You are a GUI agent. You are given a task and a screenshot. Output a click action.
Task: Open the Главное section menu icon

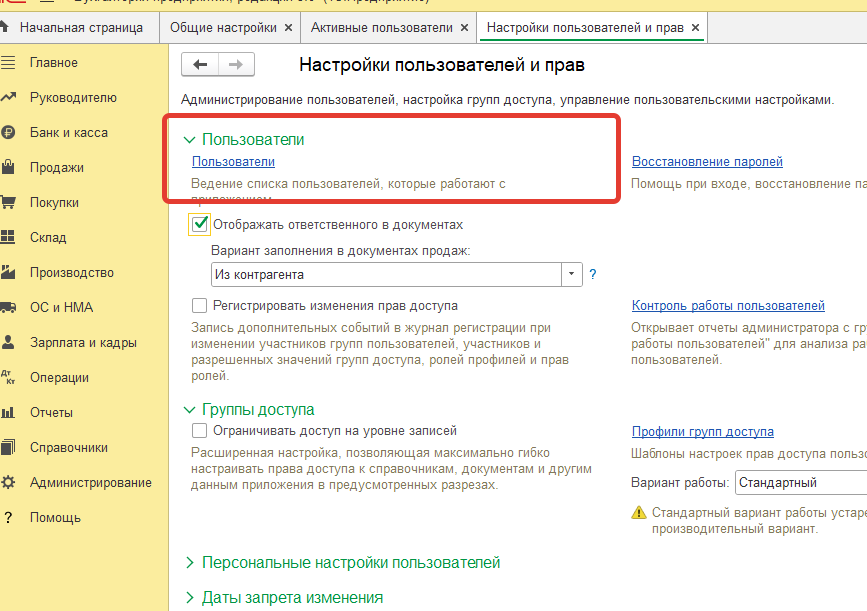click(8, 62)
